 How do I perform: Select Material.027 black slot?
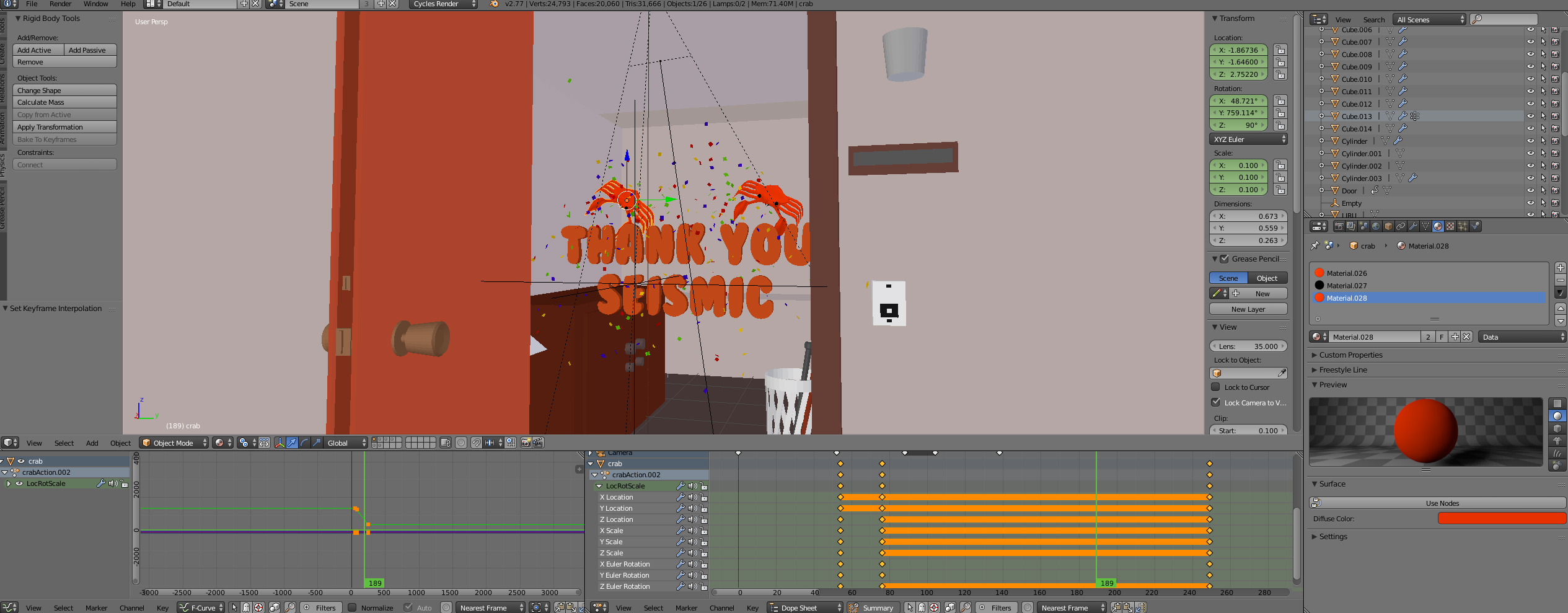1428,285
